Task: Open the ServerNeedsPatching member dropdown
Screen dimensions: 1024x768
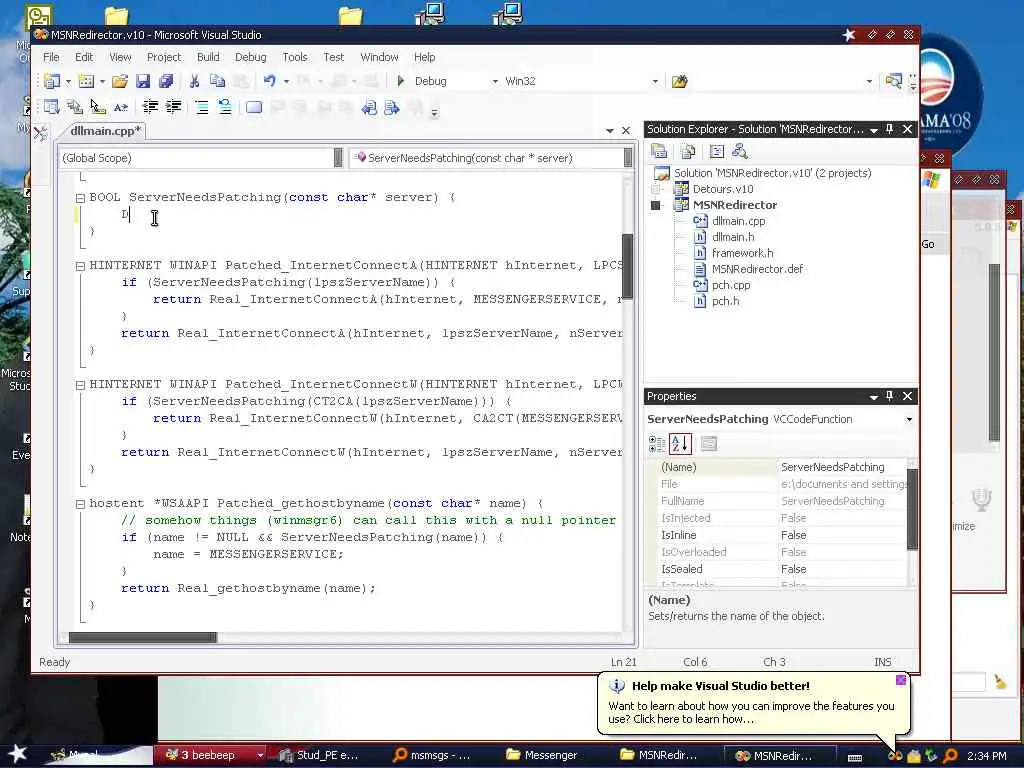Action: click(x=628, y=158)
